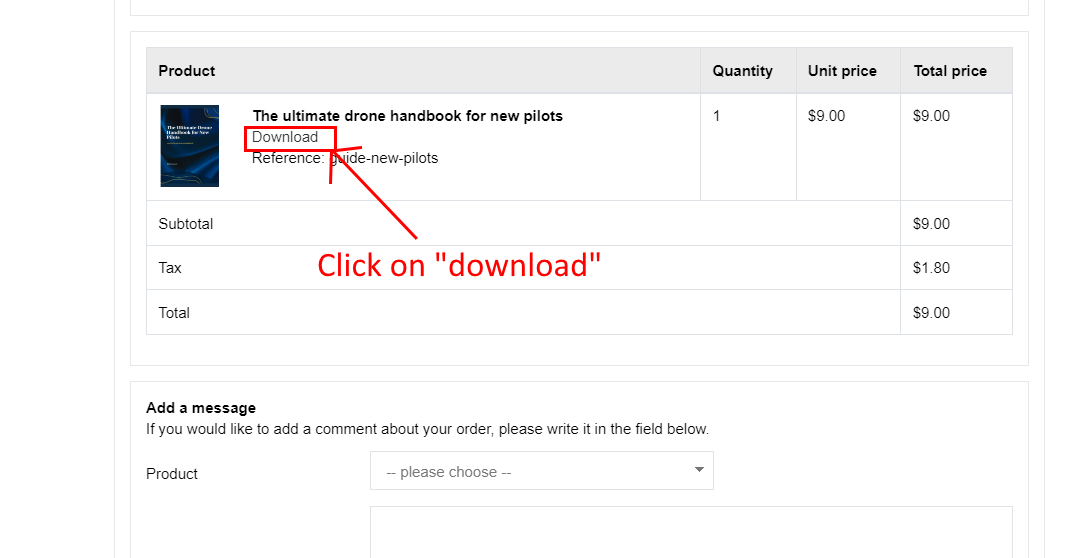
Task: Open the drone handbook cover thumbnail
Action: (x=189, y=146)
